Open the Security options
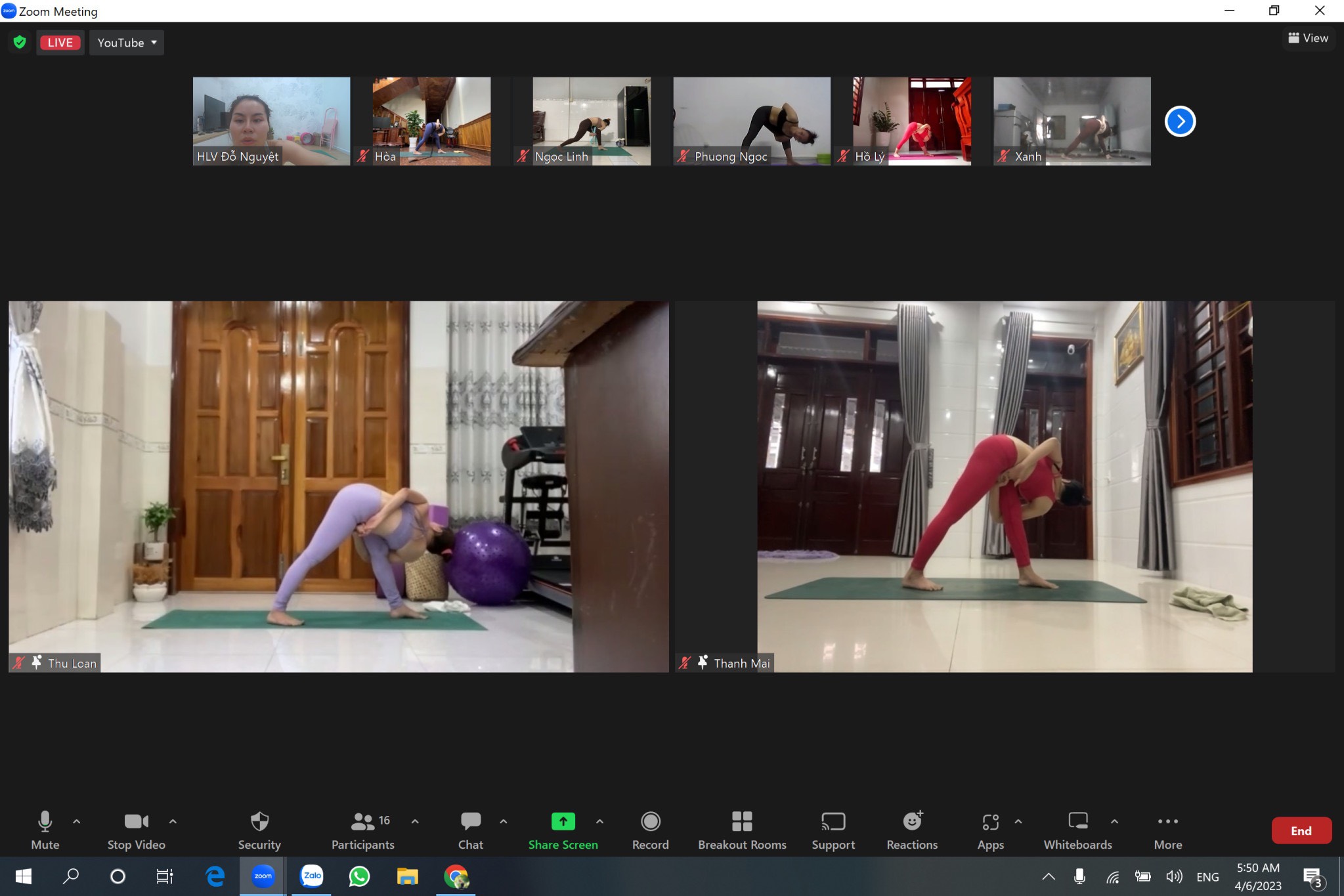The image size is (1344, 896). 259,830
